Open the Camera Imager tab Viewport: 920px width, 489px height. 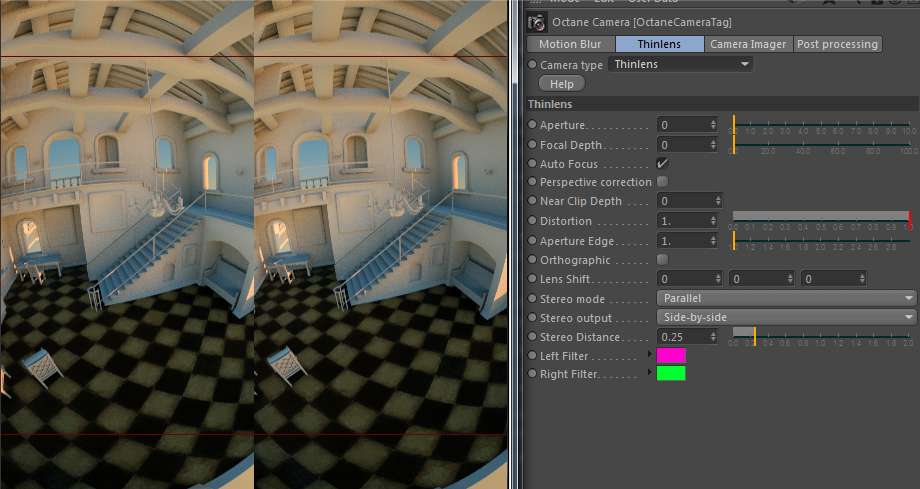coord(748,44)
